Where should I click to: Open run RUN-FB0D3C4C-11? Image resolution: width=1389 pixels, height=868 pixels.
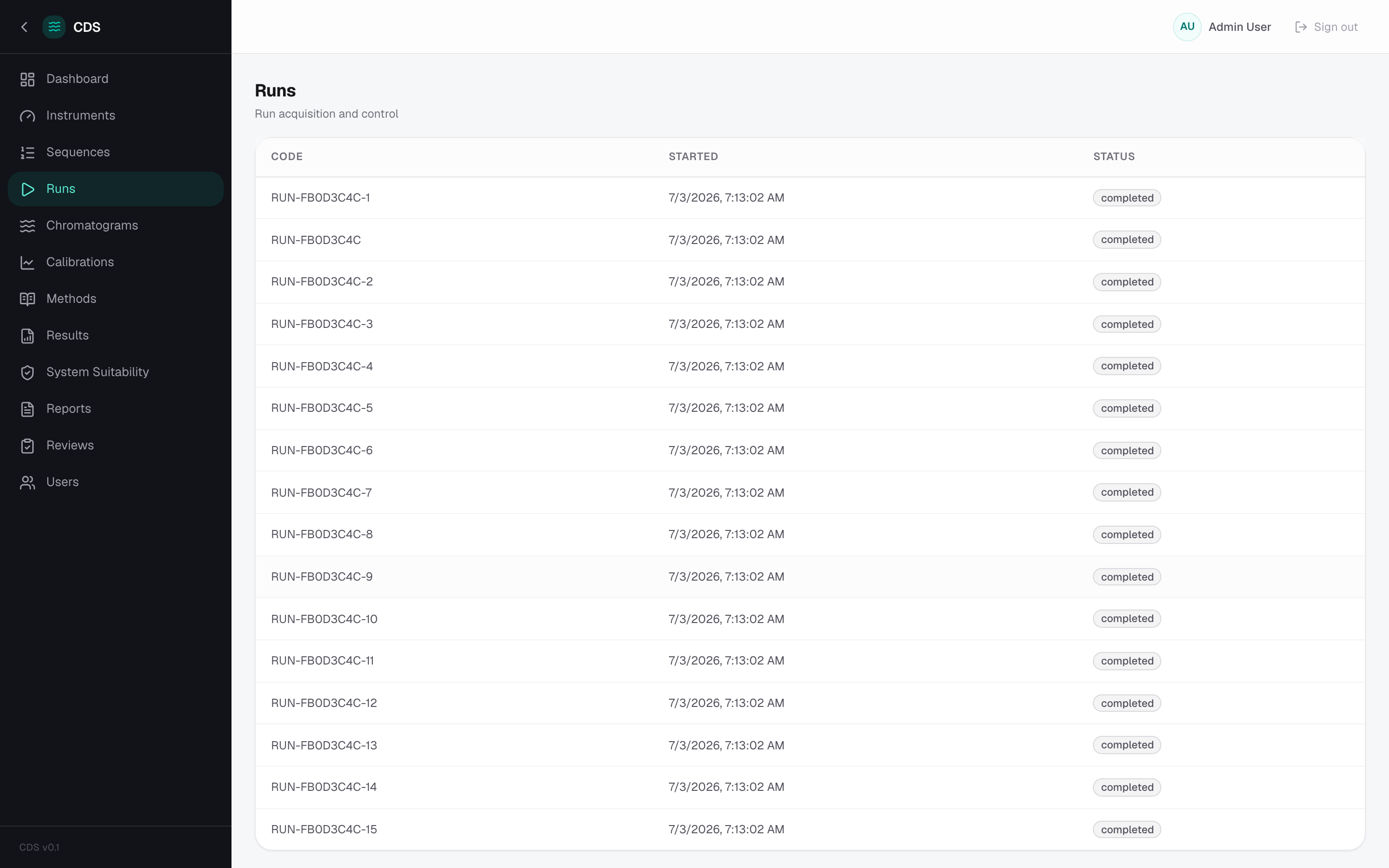322,661
